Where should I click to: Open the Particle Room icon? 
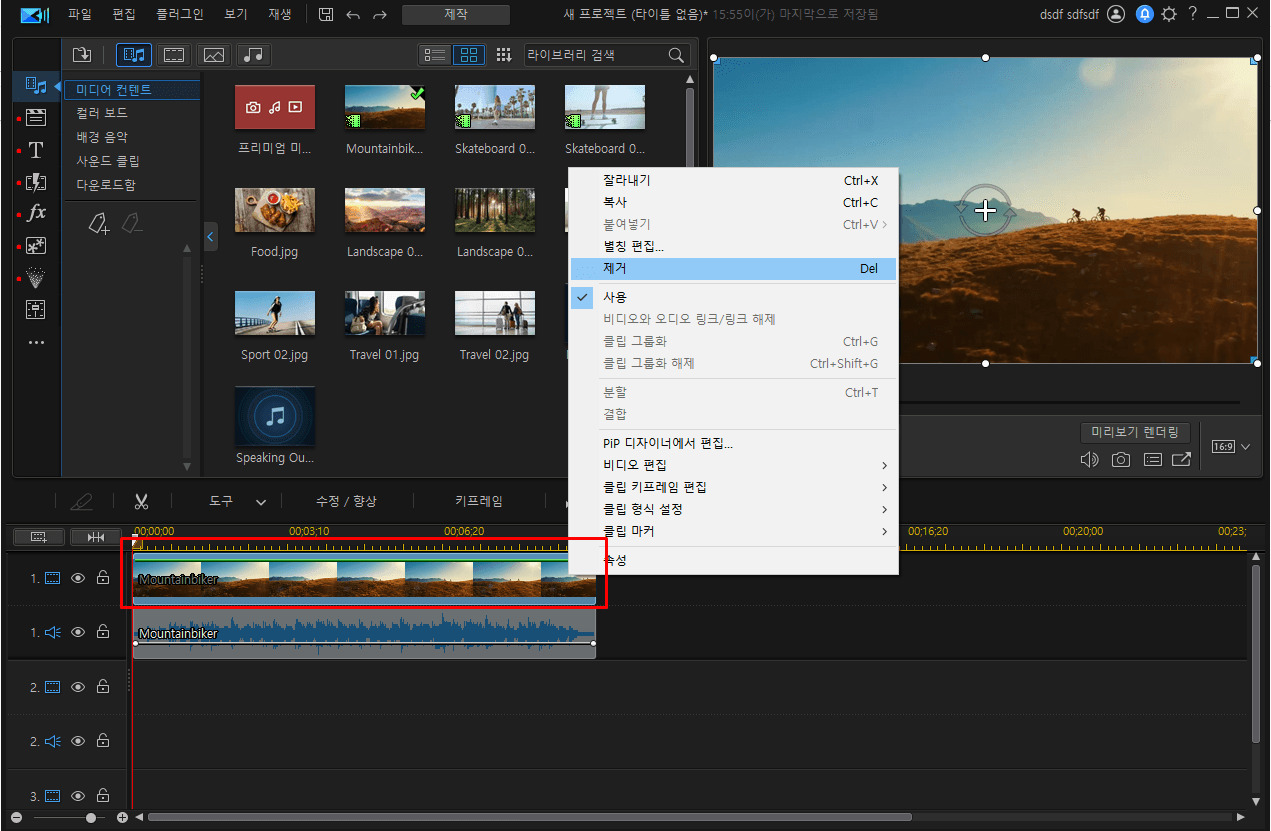tap(36, 277)
